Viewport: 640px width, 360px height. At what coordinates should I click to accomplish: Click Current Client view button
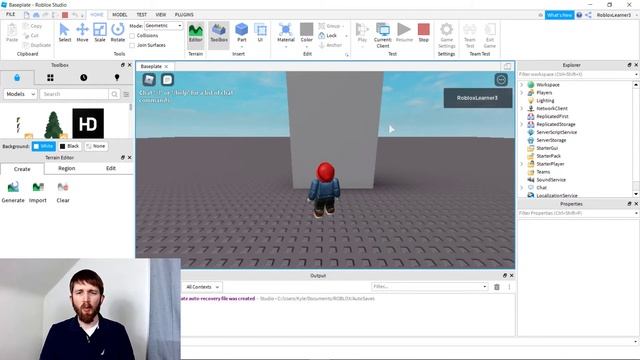pos(383,35)
